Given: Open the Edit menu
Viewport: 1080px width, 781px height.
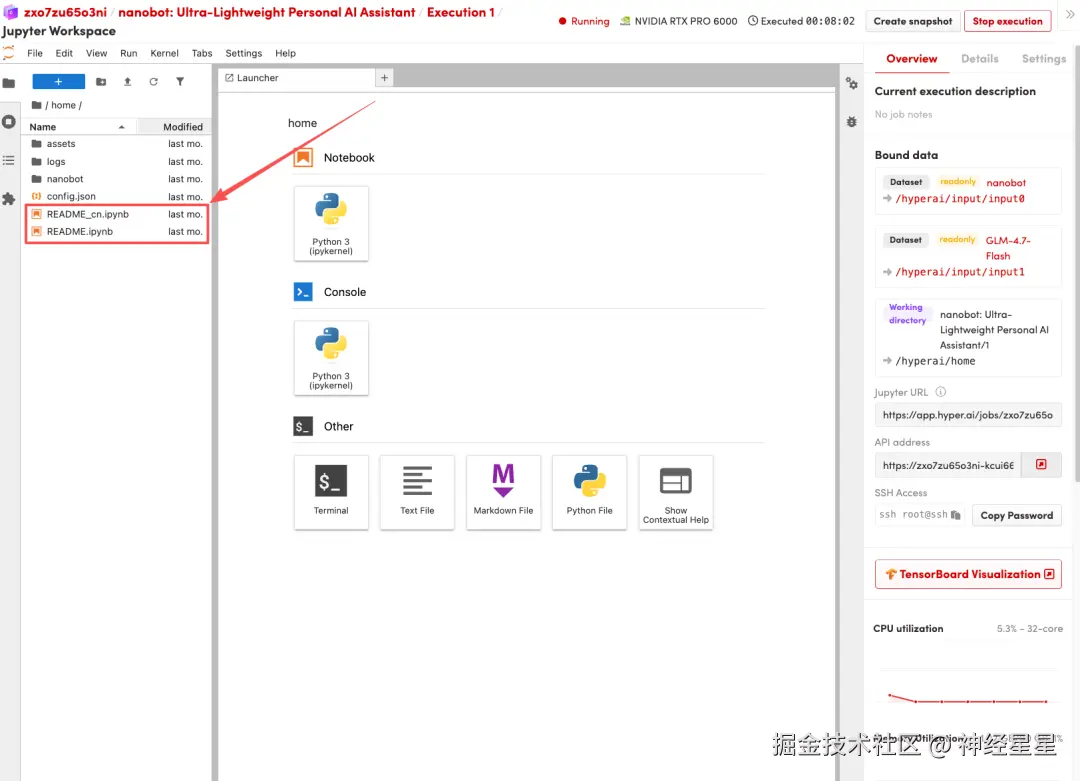Looking at the screenshot, I should 64,53.
